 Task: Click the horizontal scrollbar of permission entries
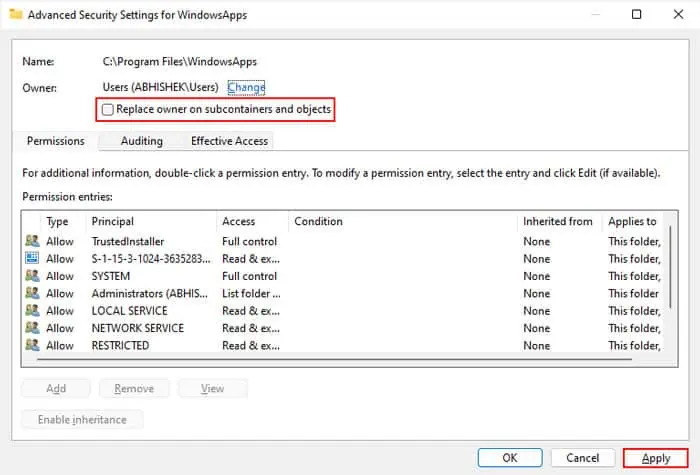(335, 359)
